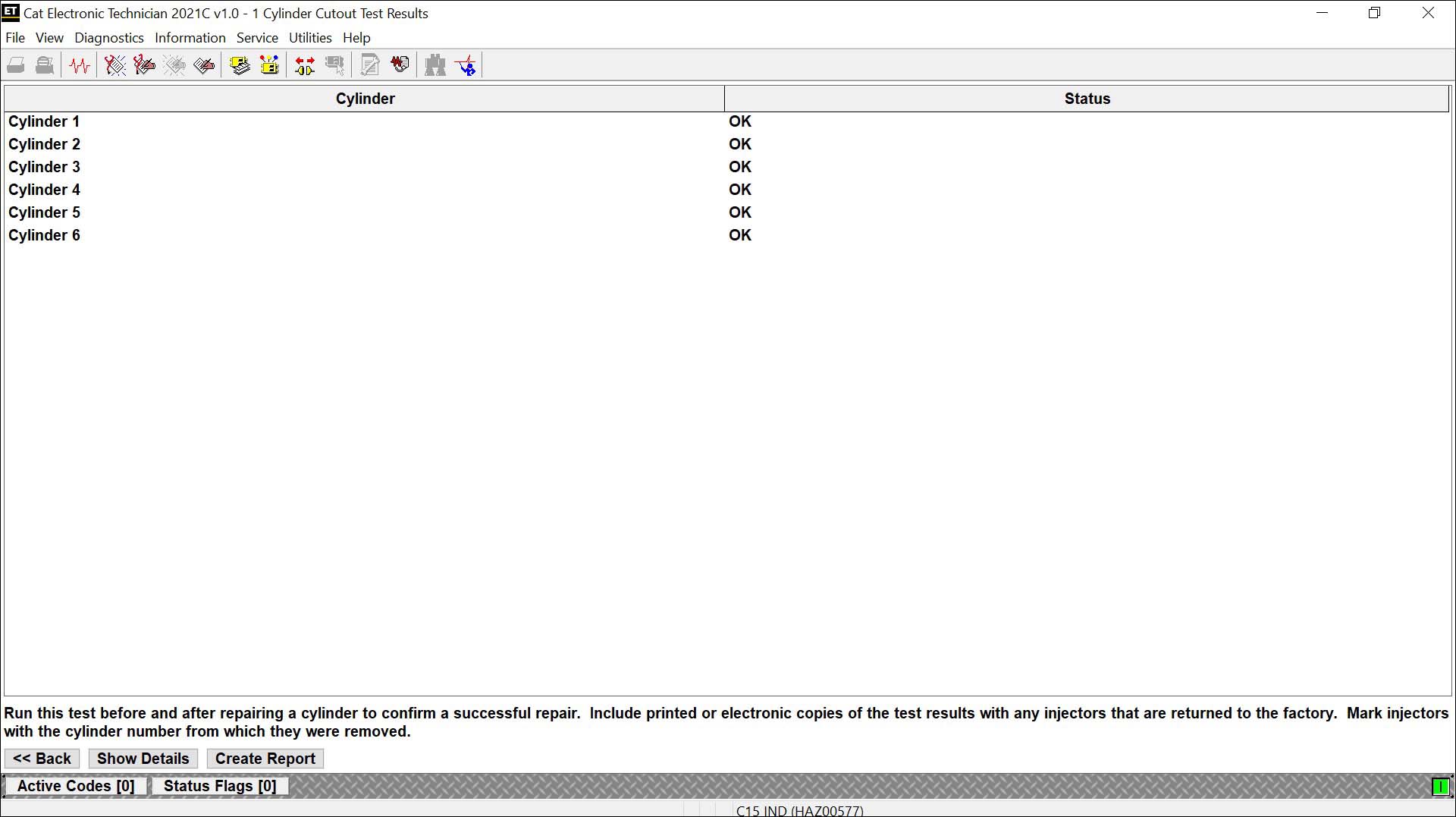This screenshot has height=817, width=1456.
Task: Click the Print toolbar icon
Action: (15, 64)
